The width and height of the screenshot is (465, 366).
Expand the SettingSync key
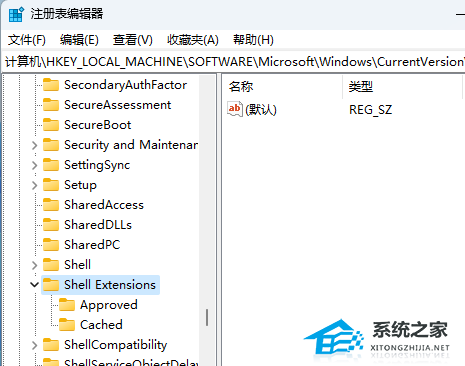point(34,165)
